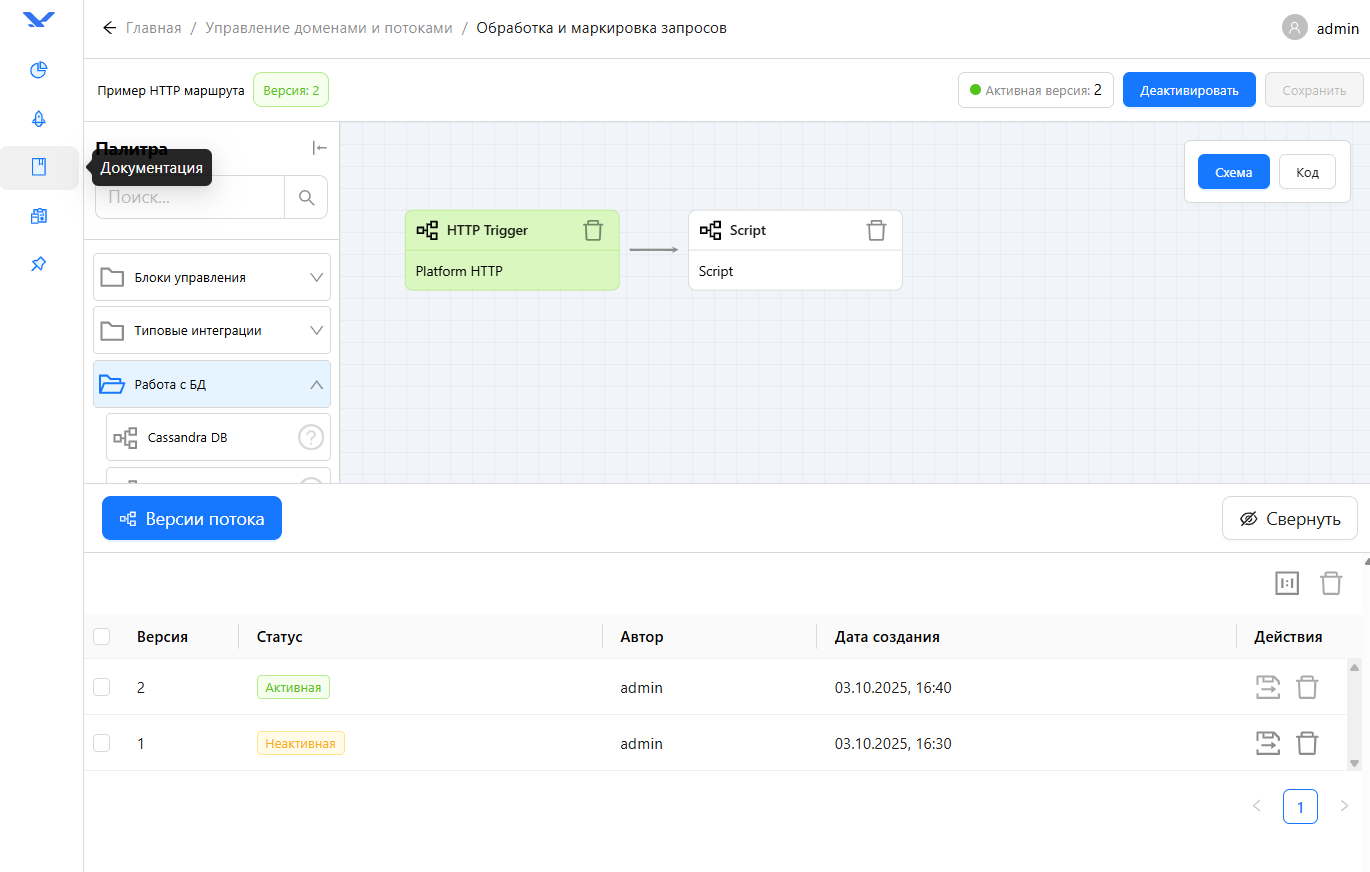Click the palette search input field
Image resolution: width=1370 pixels, height=872 pixels.
(x=190, y=197)
